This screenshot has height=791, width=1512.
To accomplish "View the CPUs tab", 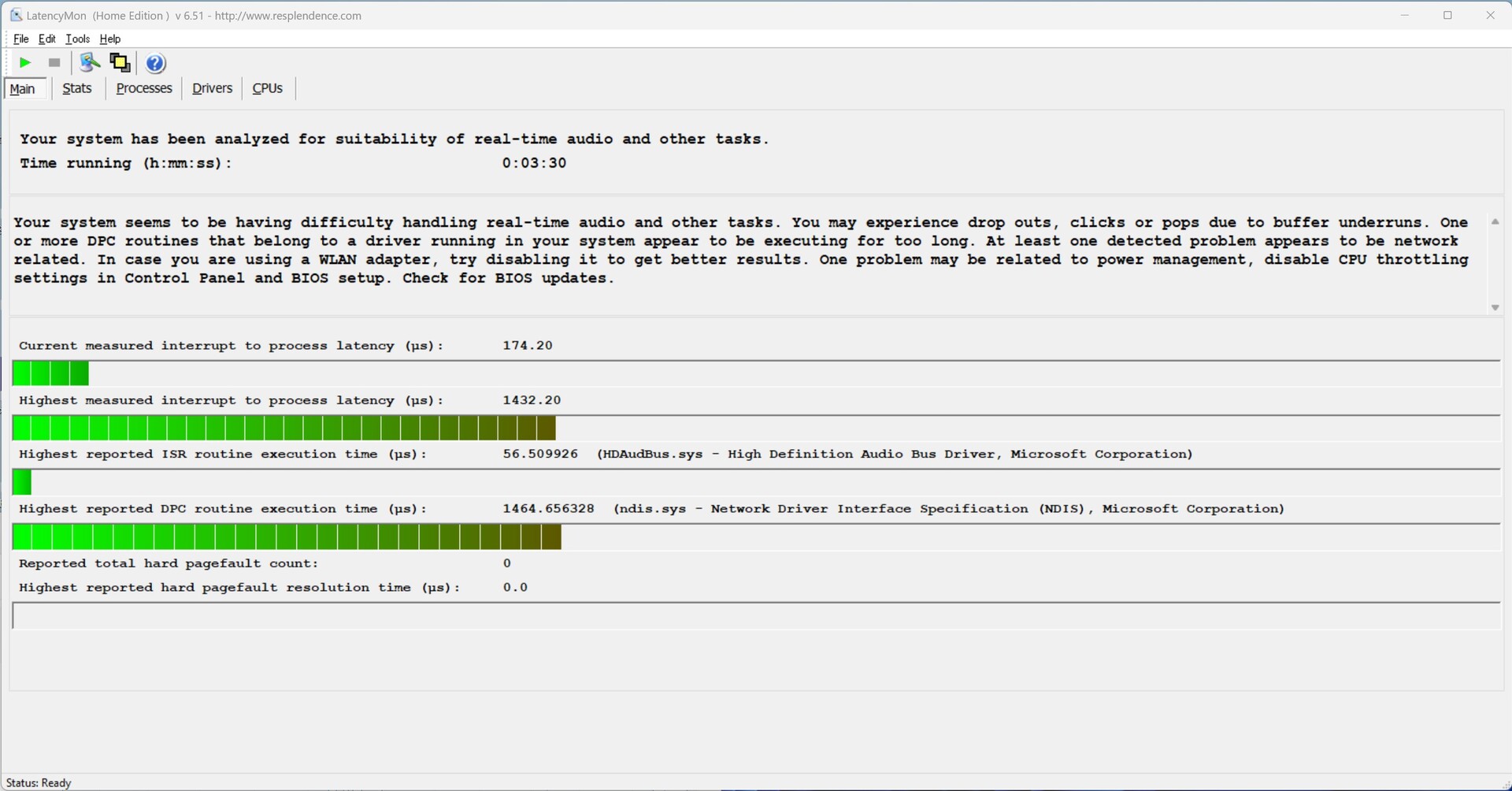I will (x=267, y=88).
